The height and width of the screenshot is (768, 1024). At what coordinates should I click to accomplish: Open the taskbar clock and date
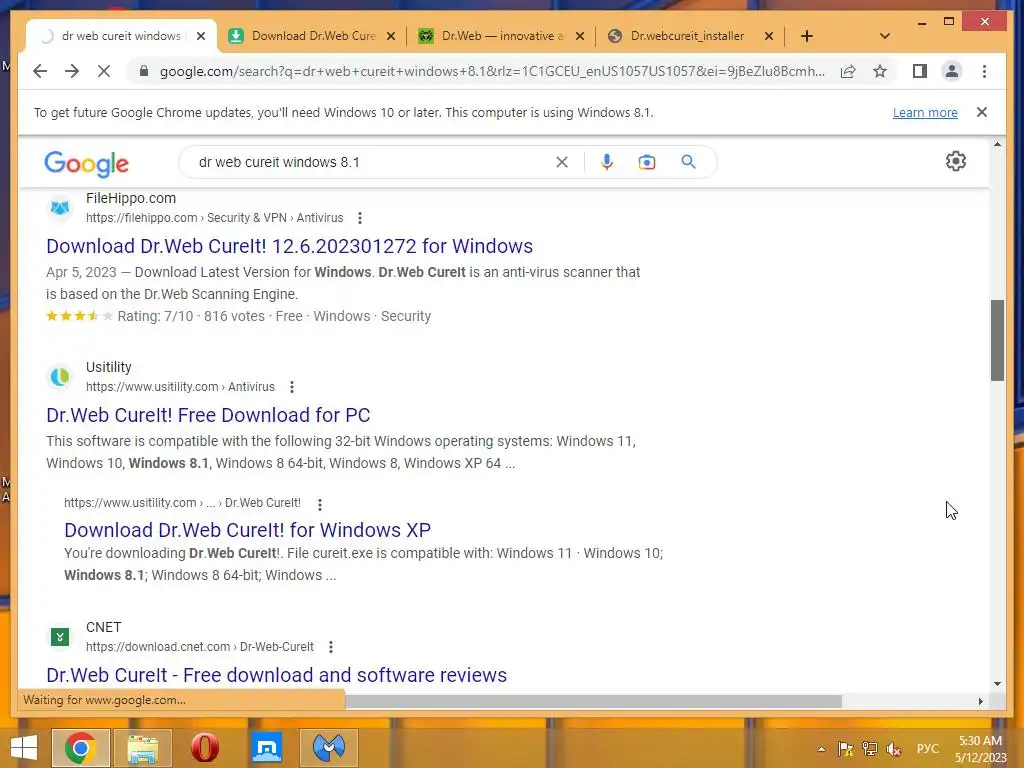click(980, 749)
